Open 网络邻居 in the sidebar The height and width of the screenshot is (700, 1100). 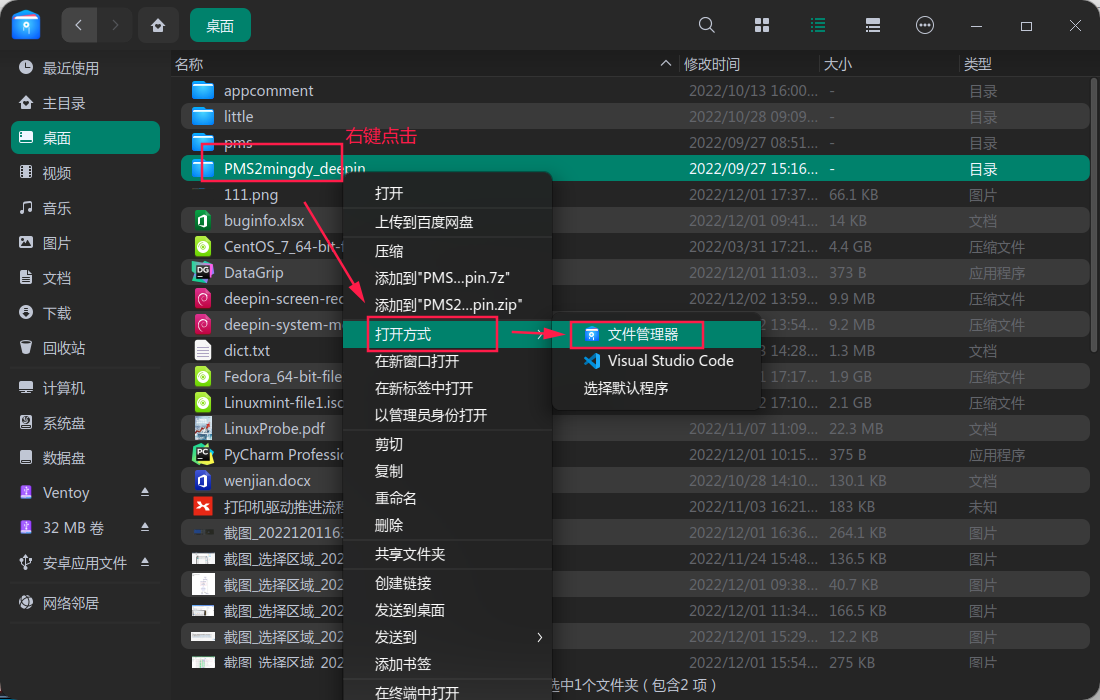click(86, 603)
